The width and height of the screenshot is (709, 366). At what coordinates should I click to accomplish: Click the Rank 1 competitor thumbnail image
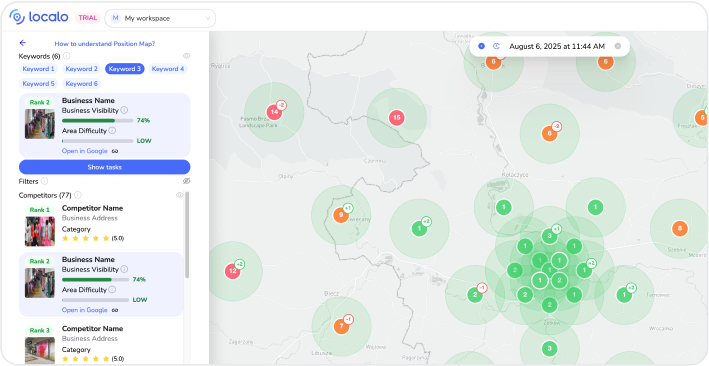click(x=40, y=231)
